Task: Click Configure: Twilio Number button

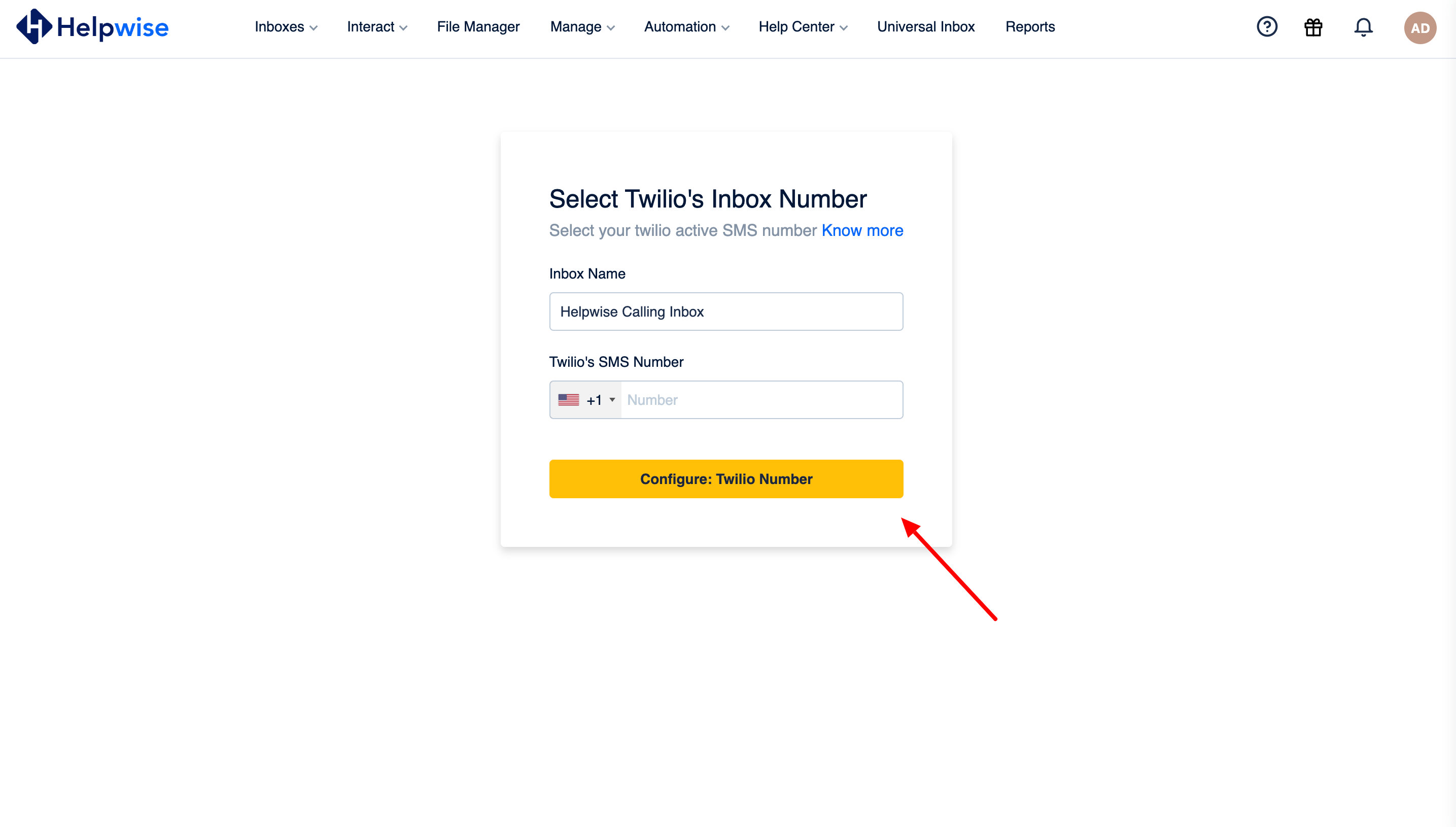Action: [x=726, y=479]
